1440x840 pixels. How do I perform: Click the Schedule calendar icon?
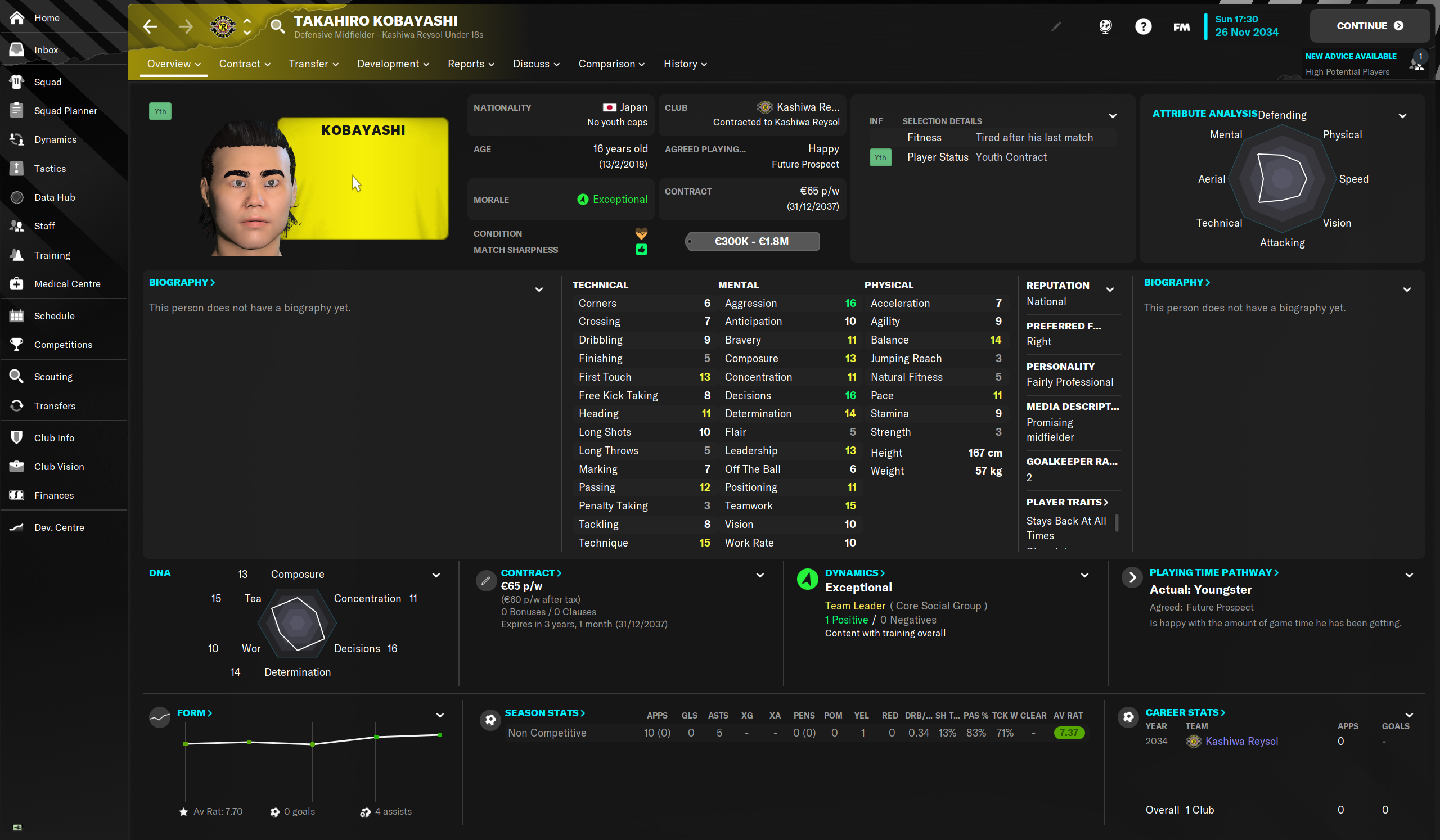[17, 316]
